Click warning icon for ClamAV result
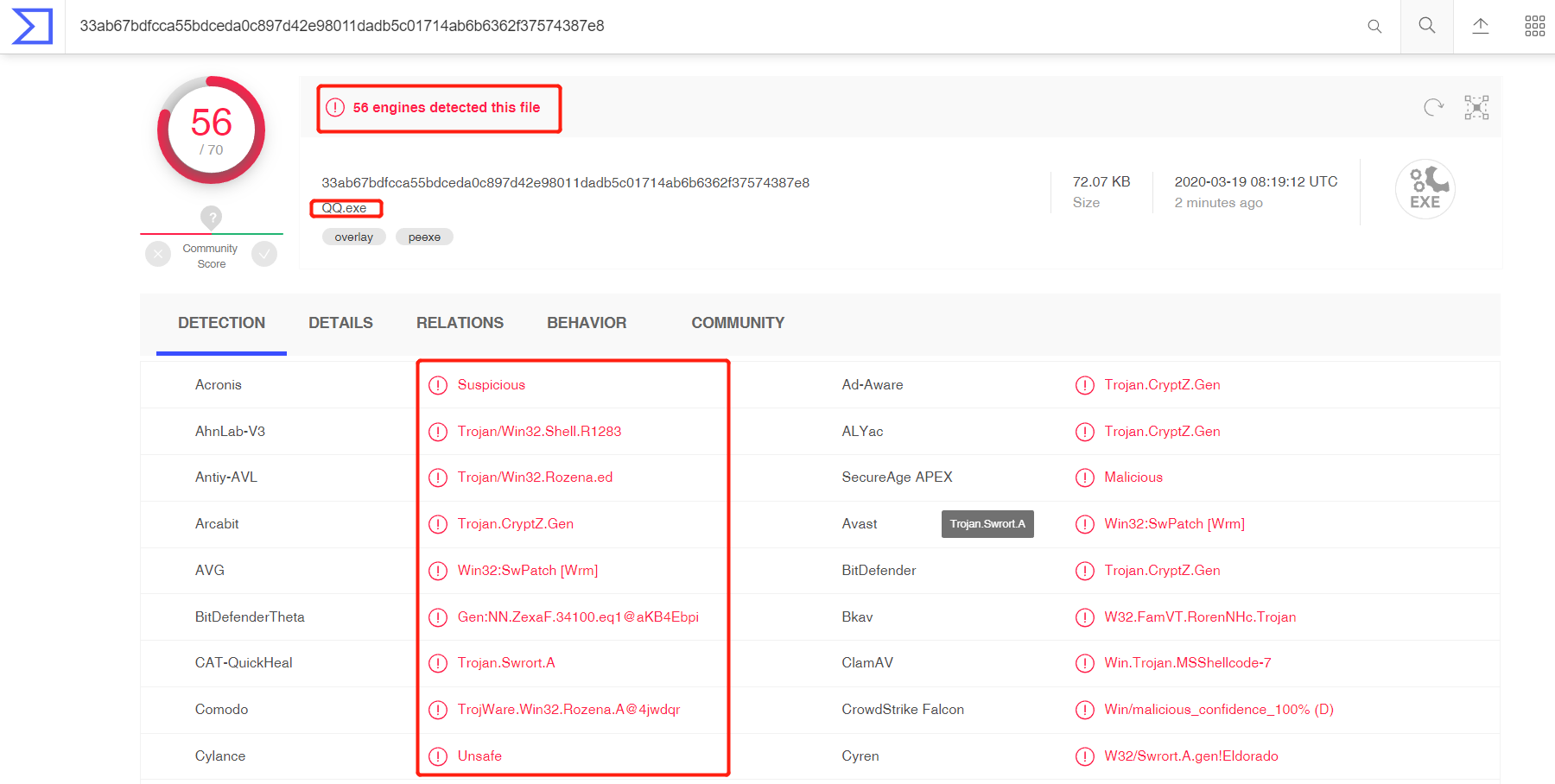Image resolution: width=1555 pixels, height=784 pixels. 1084,663
